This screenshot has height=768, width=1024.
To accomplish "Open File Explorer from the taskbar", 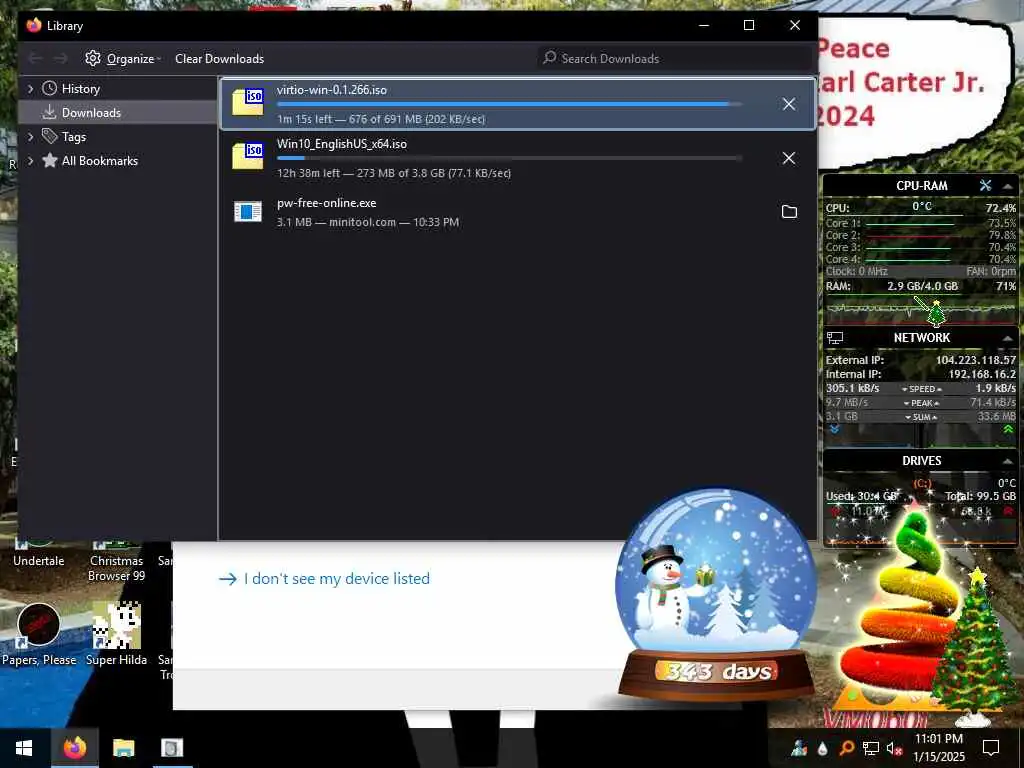I will point(123,748).
